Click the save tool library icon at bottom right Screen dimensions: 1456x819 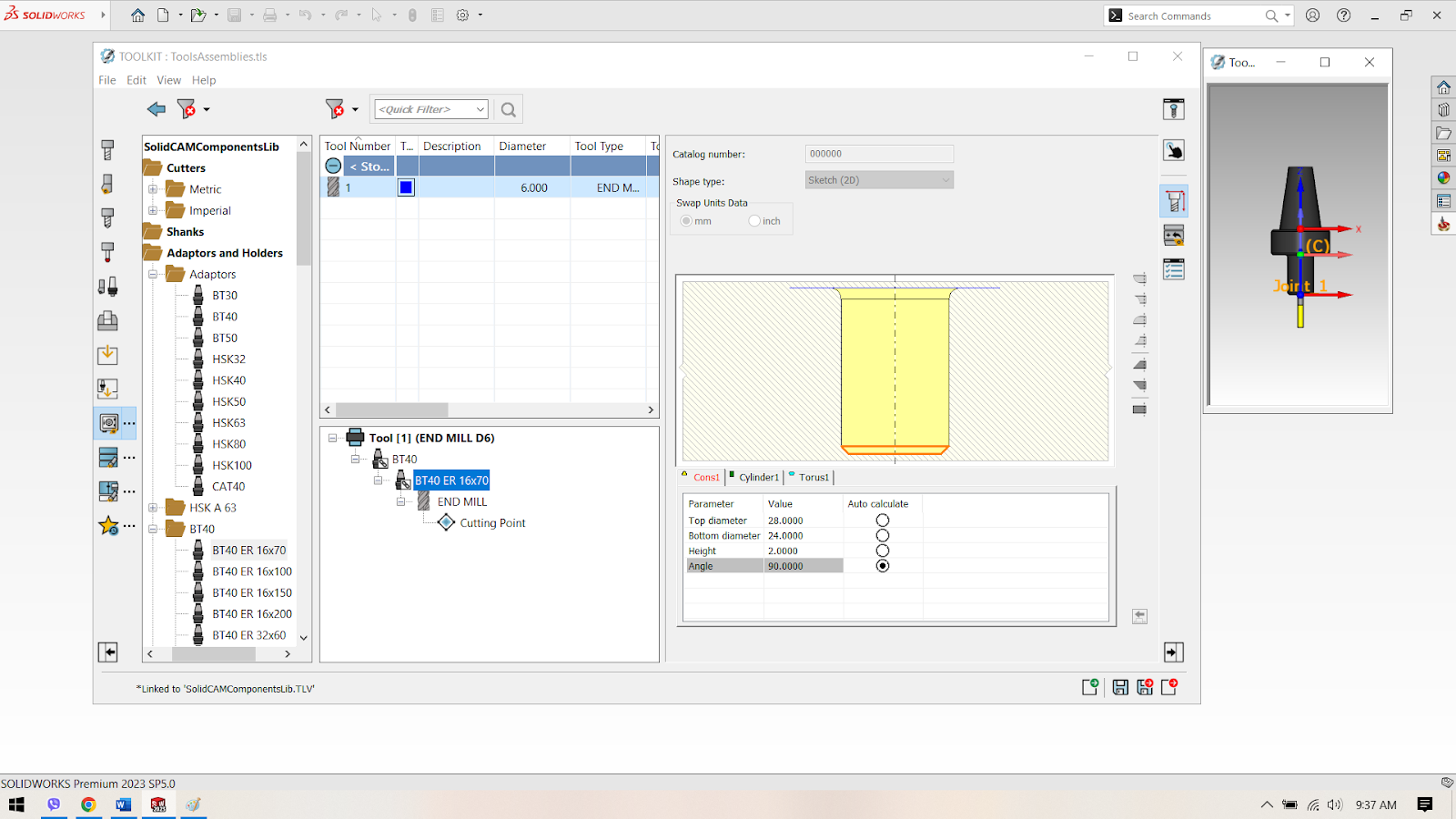(x=1120, y=687)
